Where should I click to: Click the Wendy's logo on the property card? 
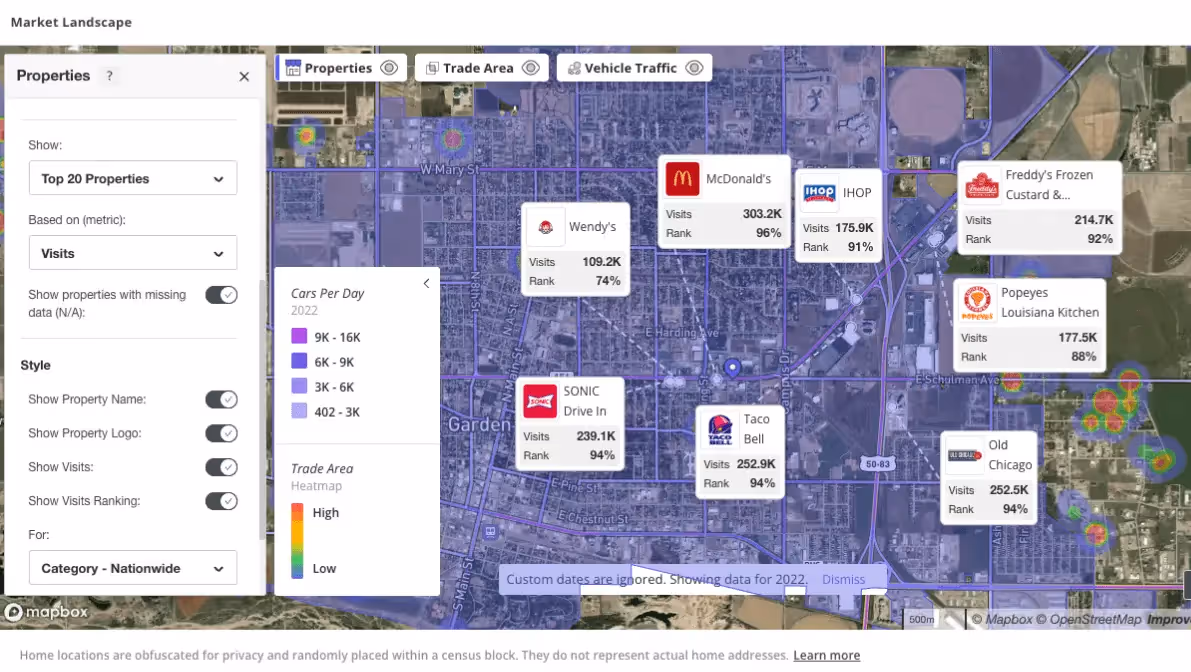click(x=545, y=227)
